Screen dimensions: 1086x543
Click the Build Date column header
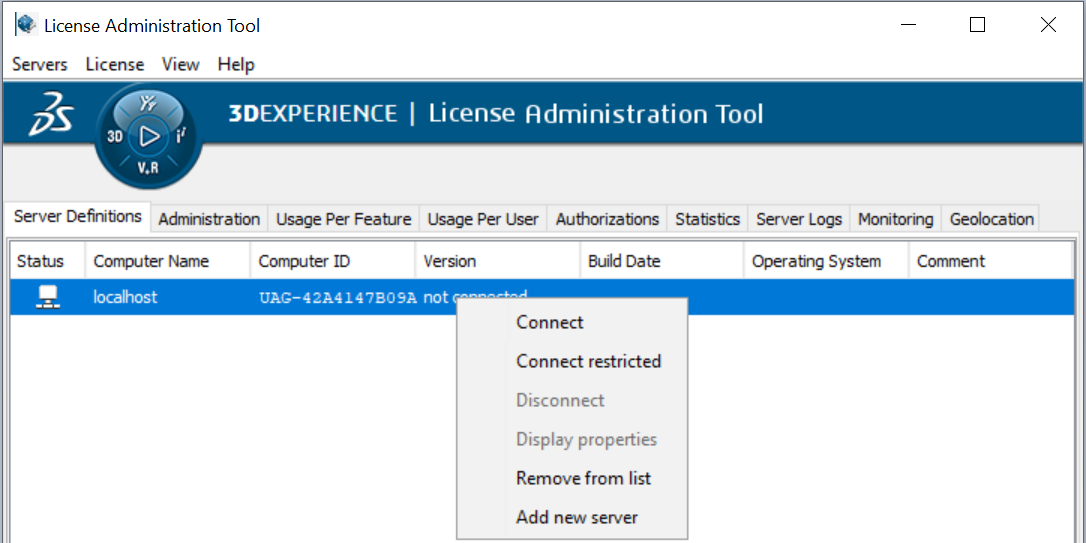[x=662, y=261]
